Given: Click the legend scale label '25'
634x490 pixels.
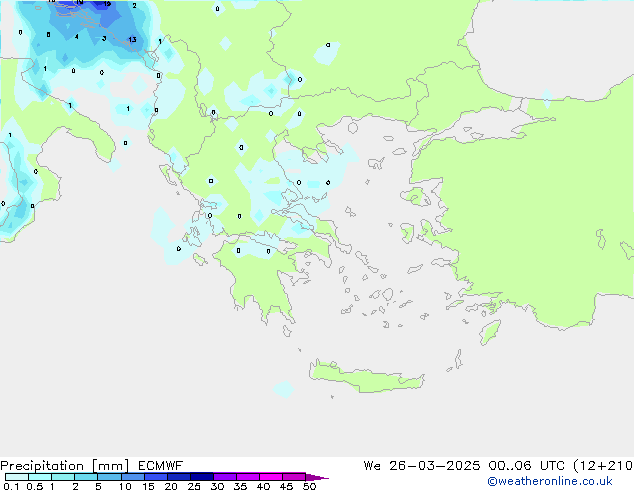Looking at the screenshot, I should tap(194, 486).
